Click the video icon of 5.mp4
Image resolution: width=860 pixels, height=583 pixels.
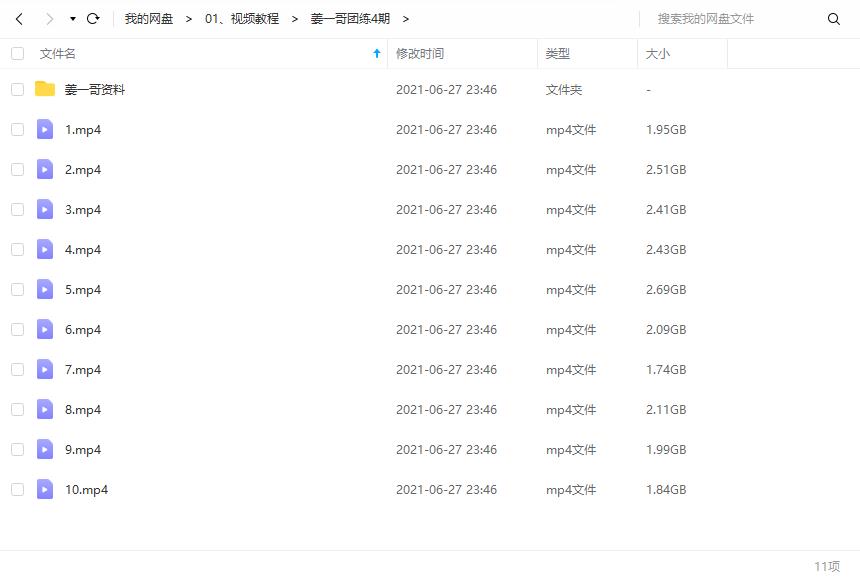coord(45,290)
